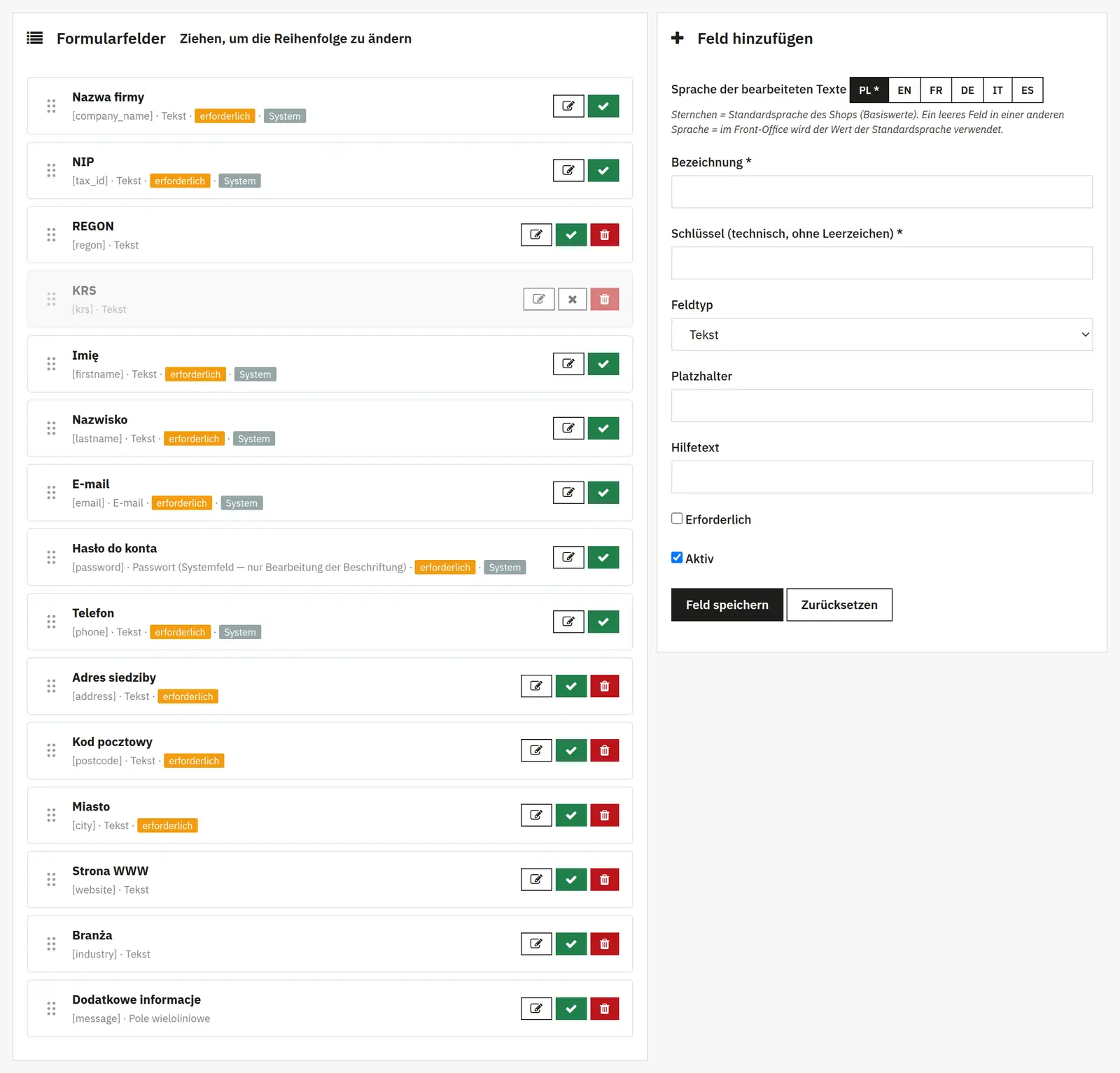The image size is (1120, 1073).
Task: Delete the REGON field
Action: (605, 235)
